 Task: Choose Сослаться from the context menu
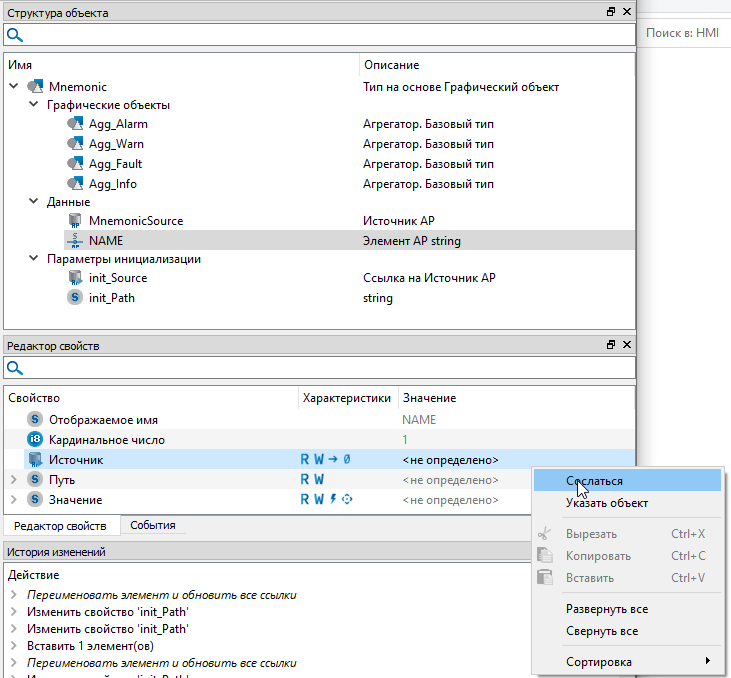(x=594, y=481)
